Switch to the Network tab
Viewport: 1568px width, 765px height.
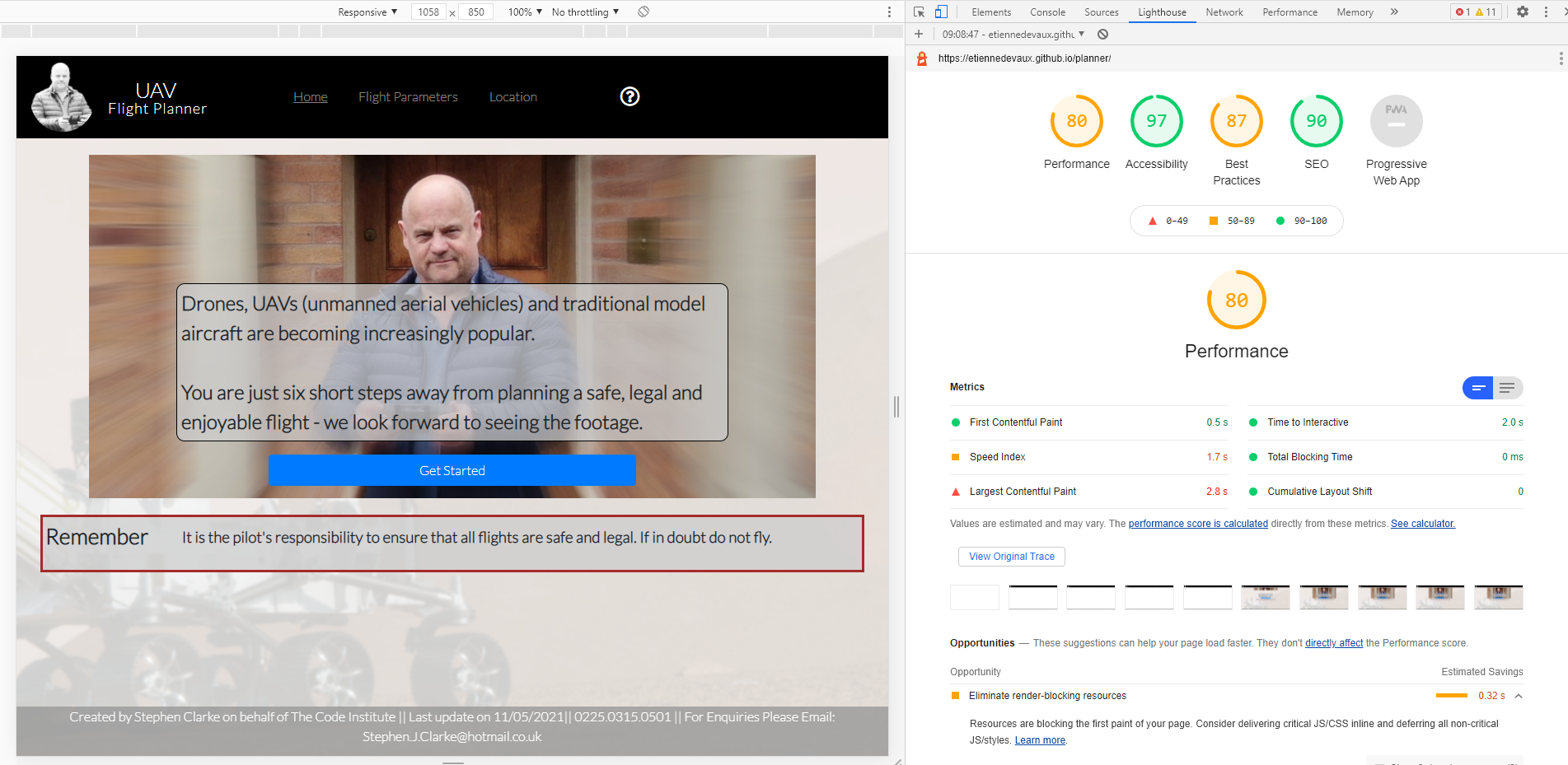click(x=1224, y=12)
